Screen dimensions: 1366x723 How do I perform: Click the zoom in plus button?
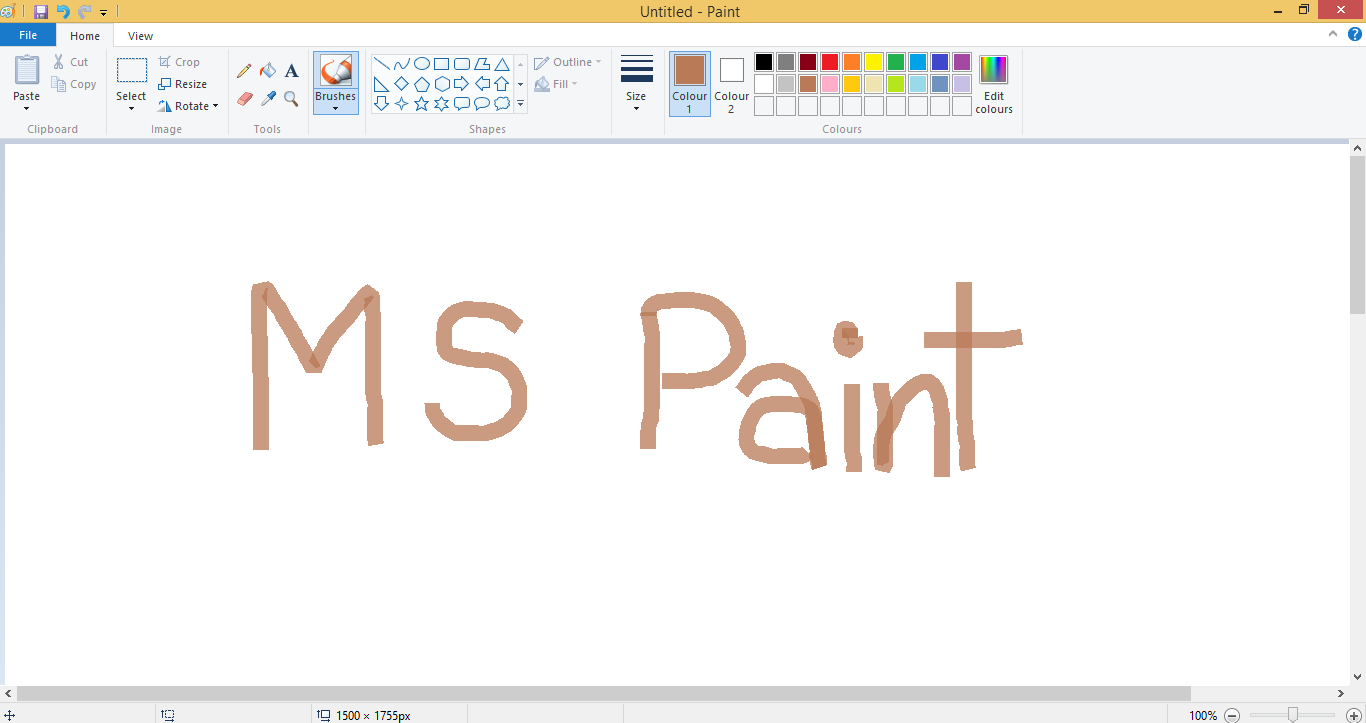pos(1353,715)
